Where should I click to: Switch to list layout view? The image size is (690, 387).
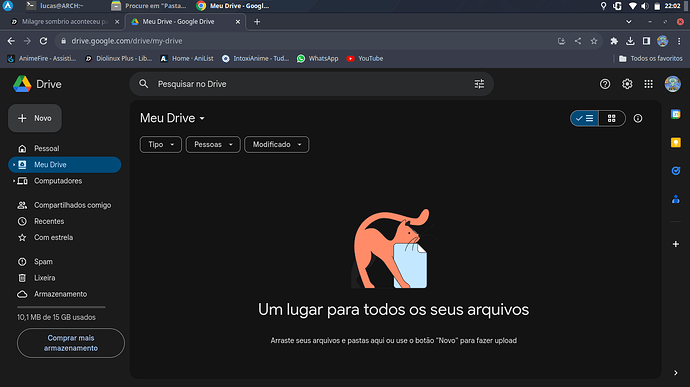[x=584, y=118]
